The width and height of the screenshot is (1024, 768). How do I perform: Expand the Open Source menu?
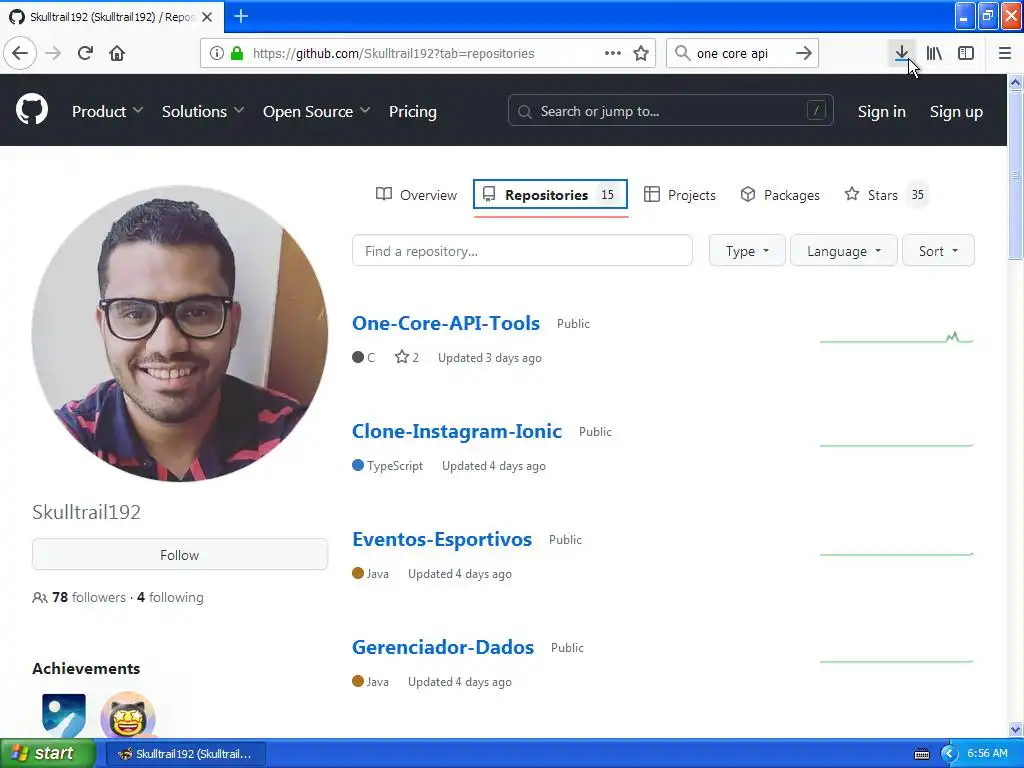tap(316, 112)
